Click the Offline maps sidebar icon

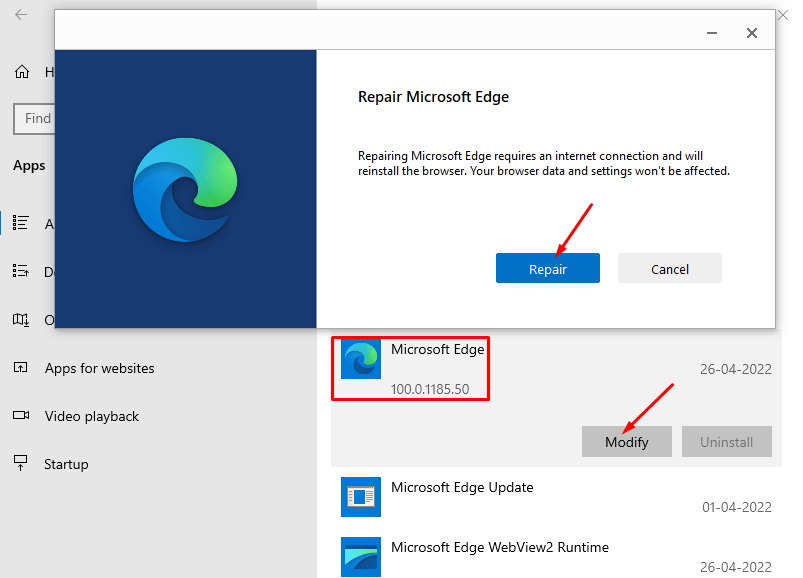pos(21,320)
